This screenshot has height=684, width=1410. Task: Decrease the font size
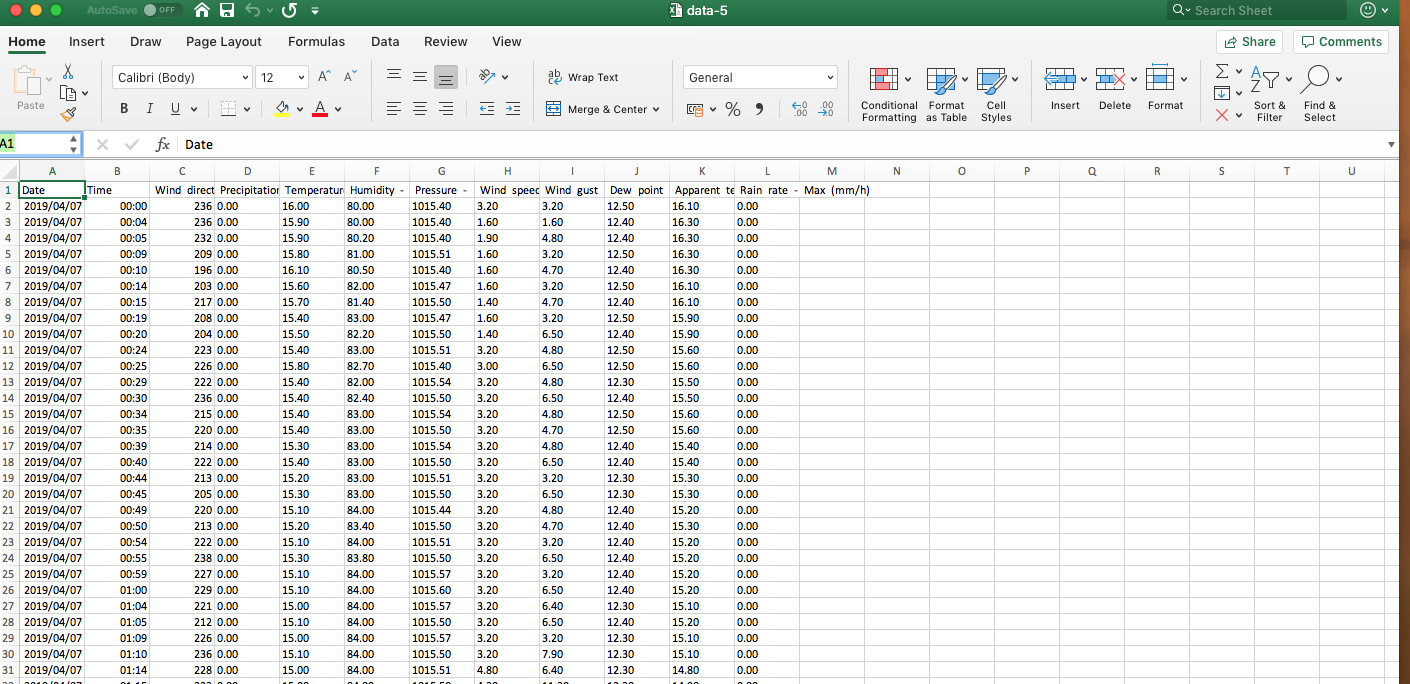(350, 77)
